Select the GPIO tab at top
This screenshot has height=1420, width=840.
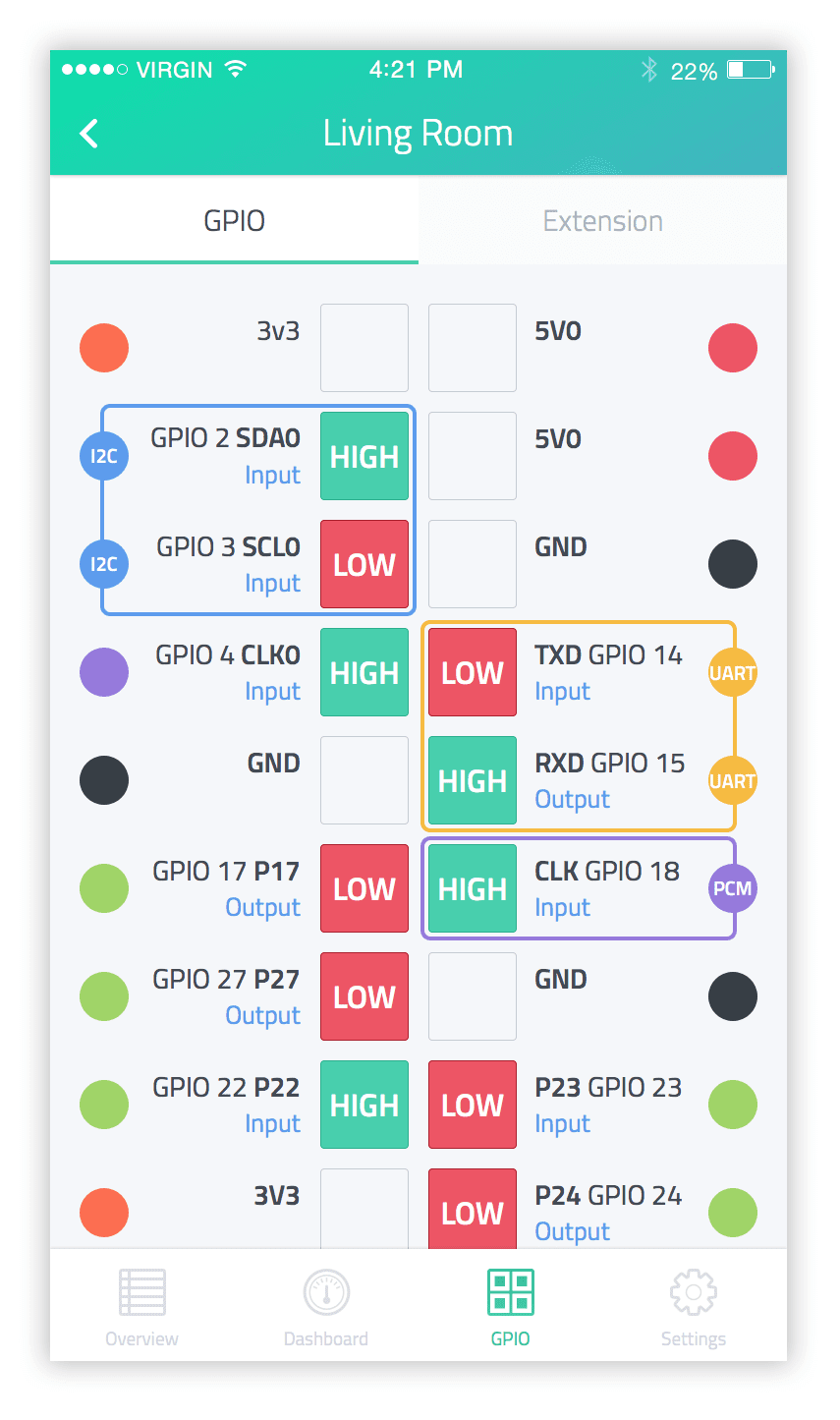[x=234, y=221]
